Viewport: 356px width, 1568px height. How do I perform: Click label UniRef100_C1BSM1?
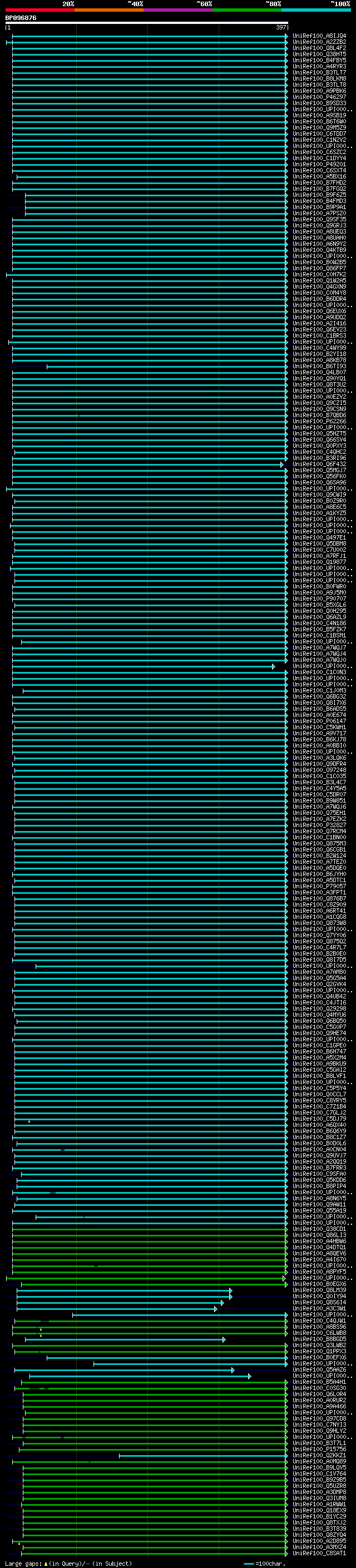[x=319, y=635]
